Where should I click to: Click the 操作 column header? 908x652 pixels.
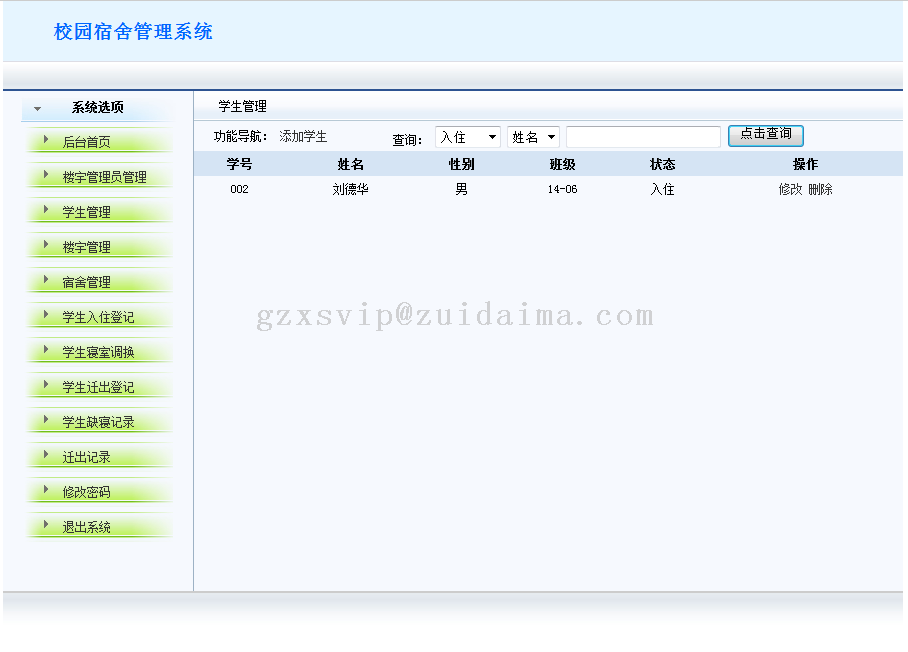click(806, 164)
